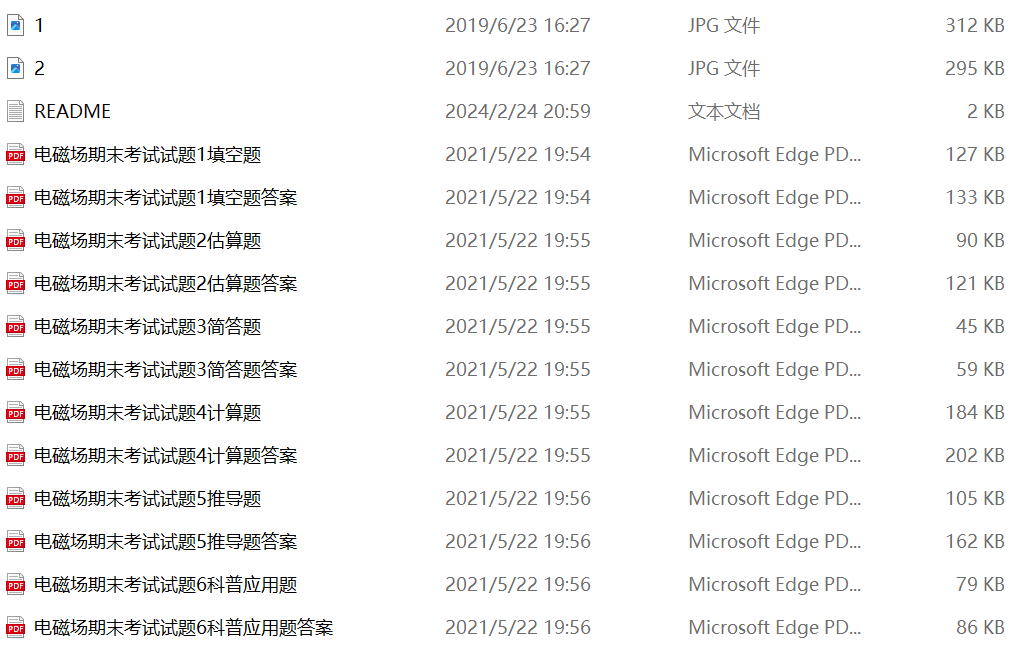Viewport: 1017px width, 652px height.
Task: Select the file named README
Action: point(72,111)
